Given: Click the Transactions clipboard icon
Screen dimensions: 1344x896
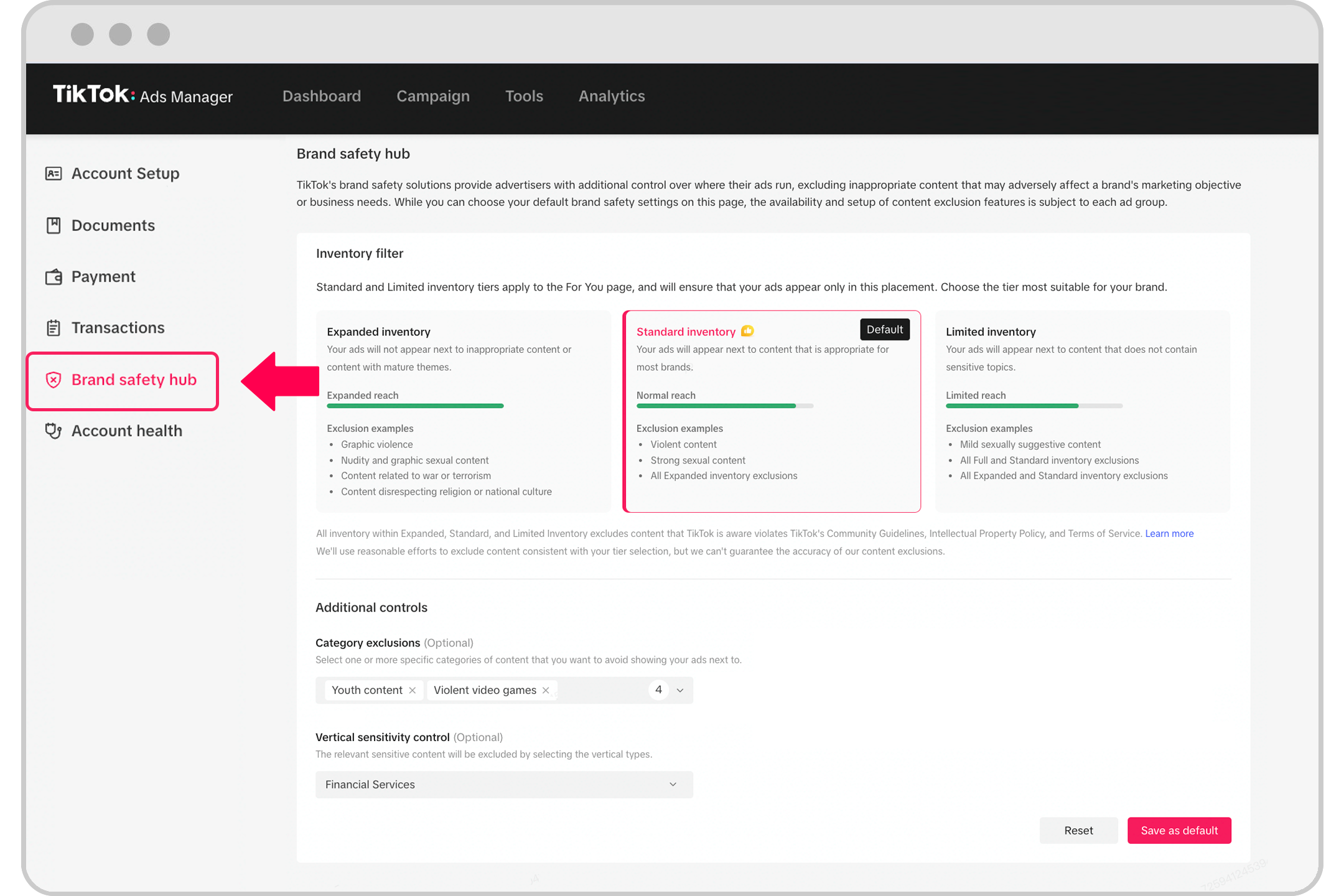Looking at the screenshot, I should point(54,328).
